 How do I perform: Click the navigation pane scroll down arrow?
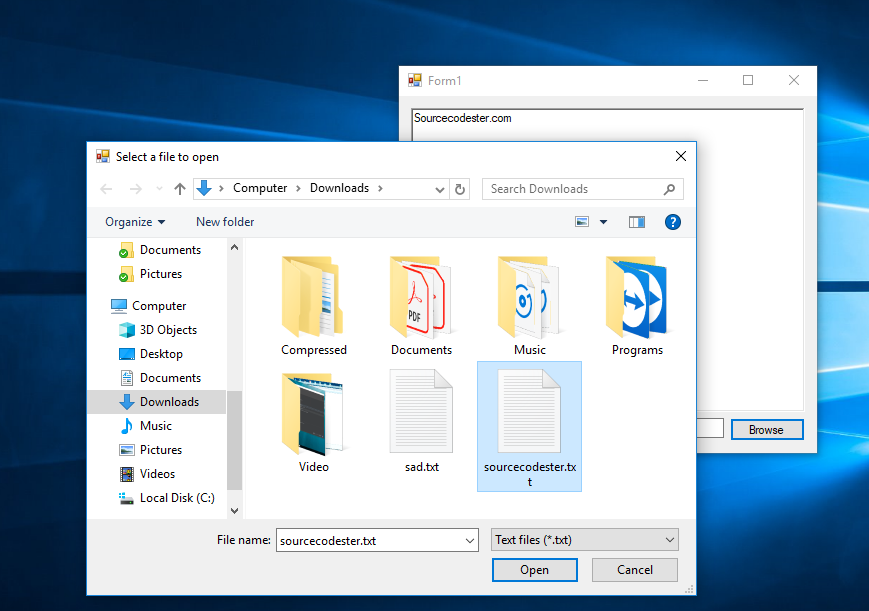(235, 510)
